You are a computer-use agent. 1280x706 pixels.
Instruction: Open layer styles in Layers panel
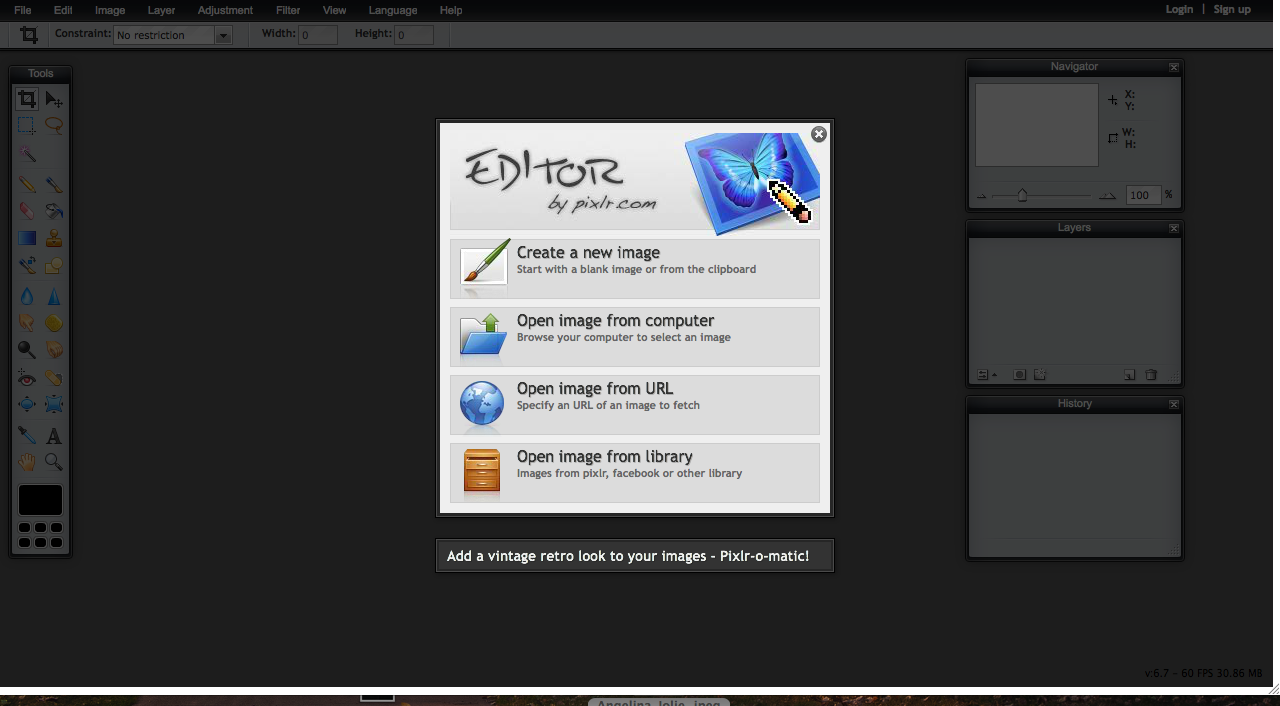point(1040,375)
